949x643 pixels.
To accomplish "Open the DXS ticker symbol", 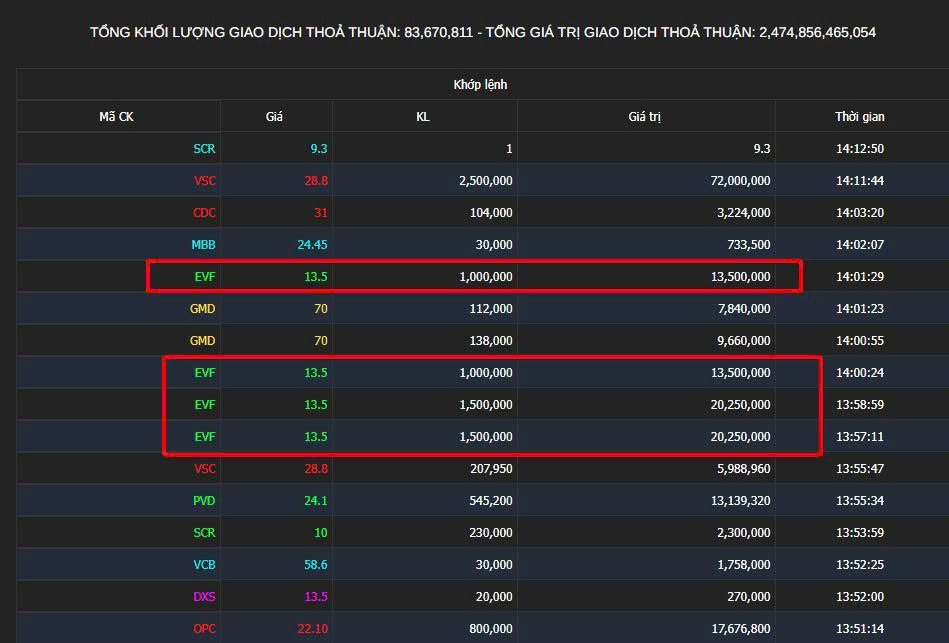I will click(204, 597).
